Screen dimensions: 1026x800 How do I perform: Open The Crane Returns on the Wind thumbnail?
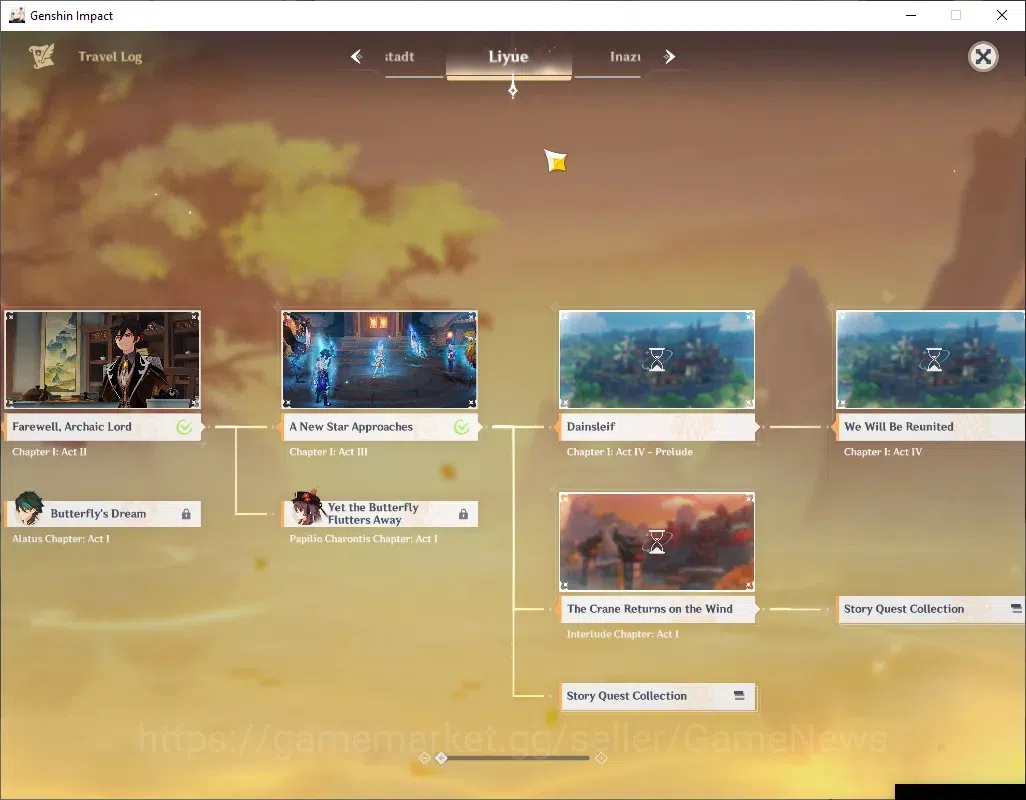tap(657, 542)
